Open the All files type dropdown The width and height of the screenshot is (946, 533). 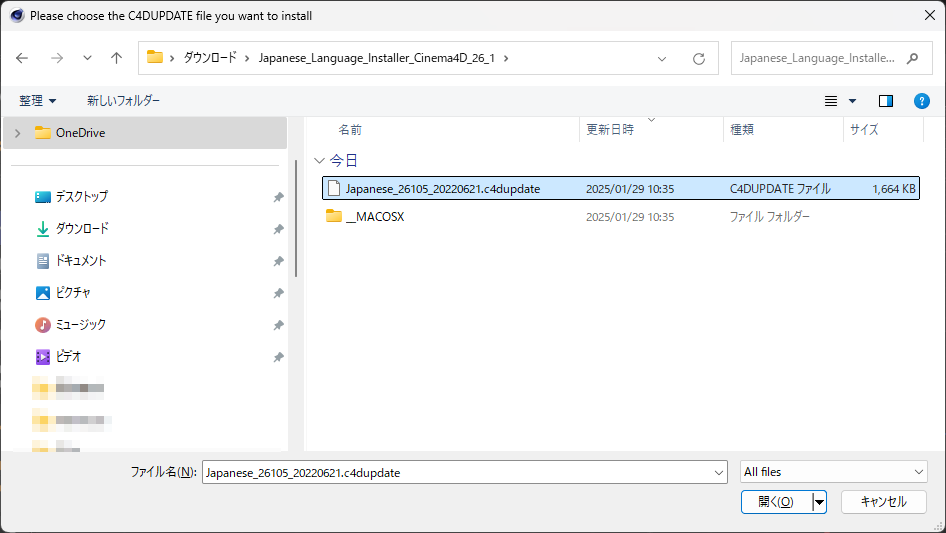[834, 472]
